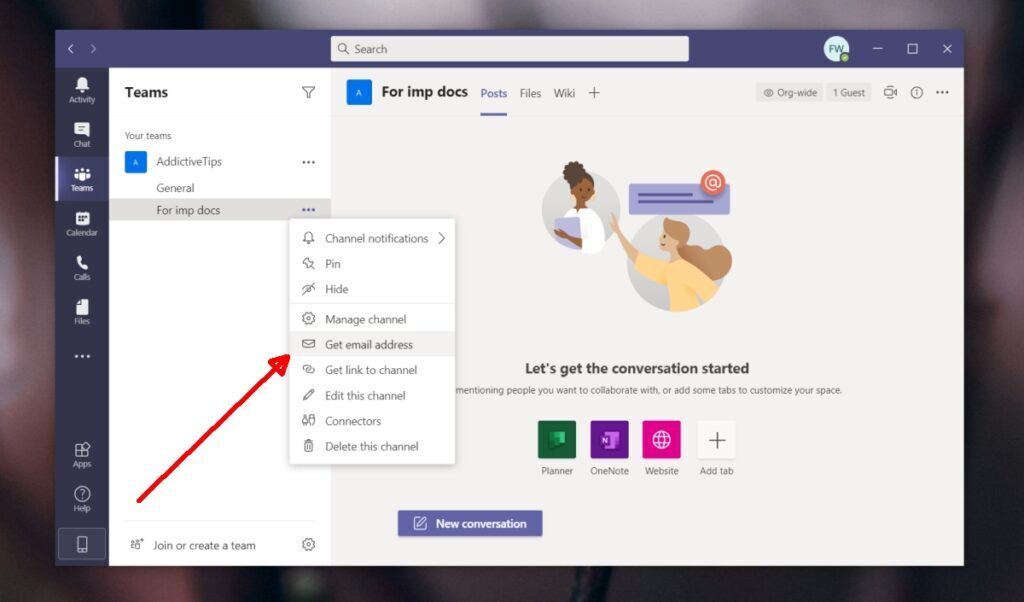Add a Planner tab

point(557,440)
